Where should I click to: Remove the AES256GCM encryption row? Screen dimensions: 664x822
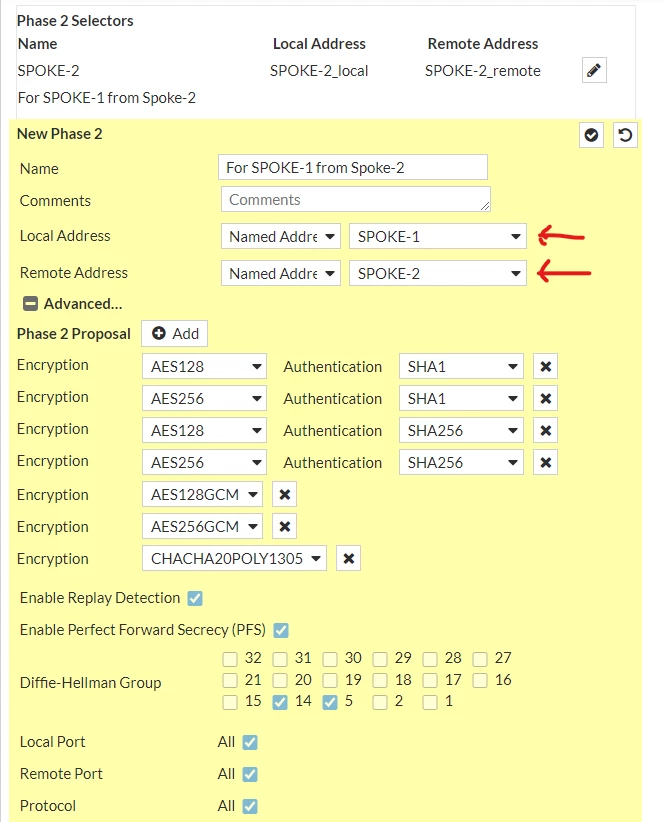coord(285,526)
